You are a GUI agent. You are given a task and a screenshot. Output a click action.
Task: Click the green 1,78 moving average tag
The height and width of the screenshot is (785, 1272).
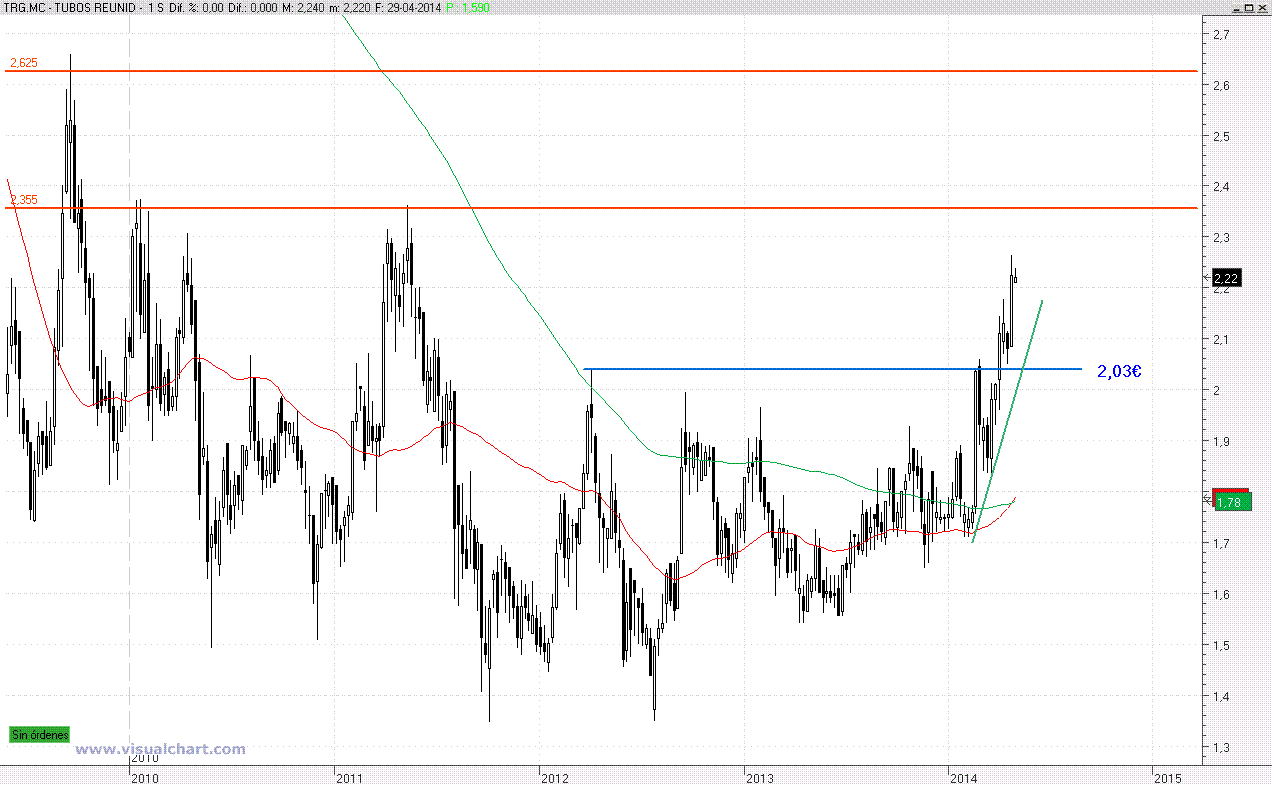1231,502
